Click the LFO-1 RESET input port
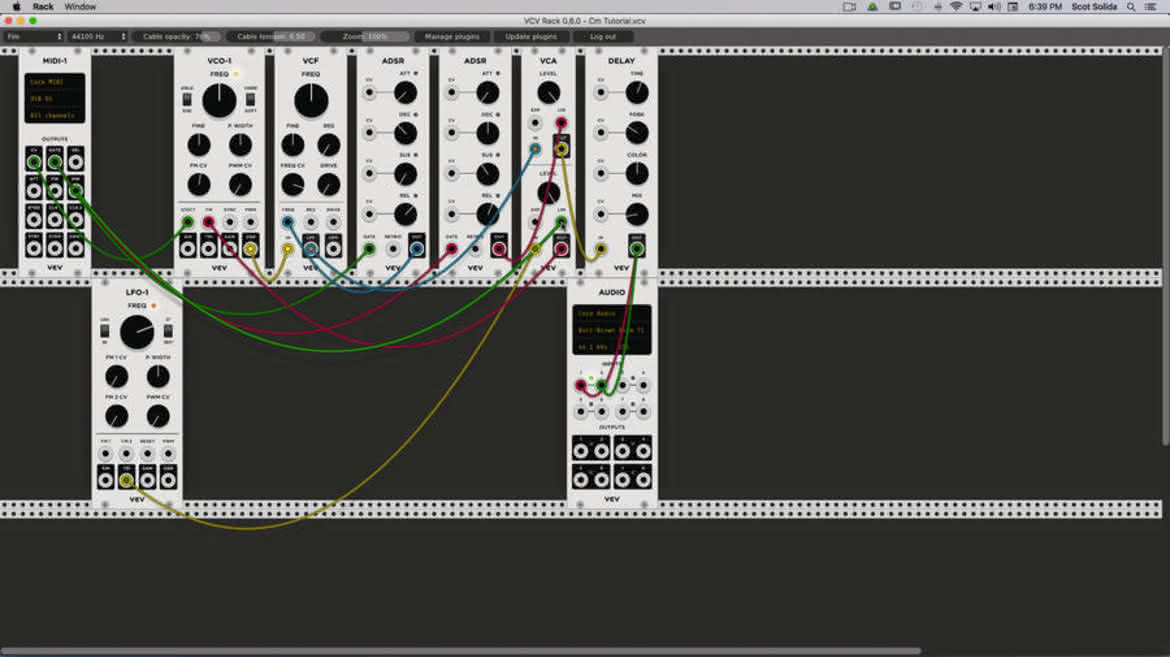The image size is (1170, 657). [x=148, y=453]
